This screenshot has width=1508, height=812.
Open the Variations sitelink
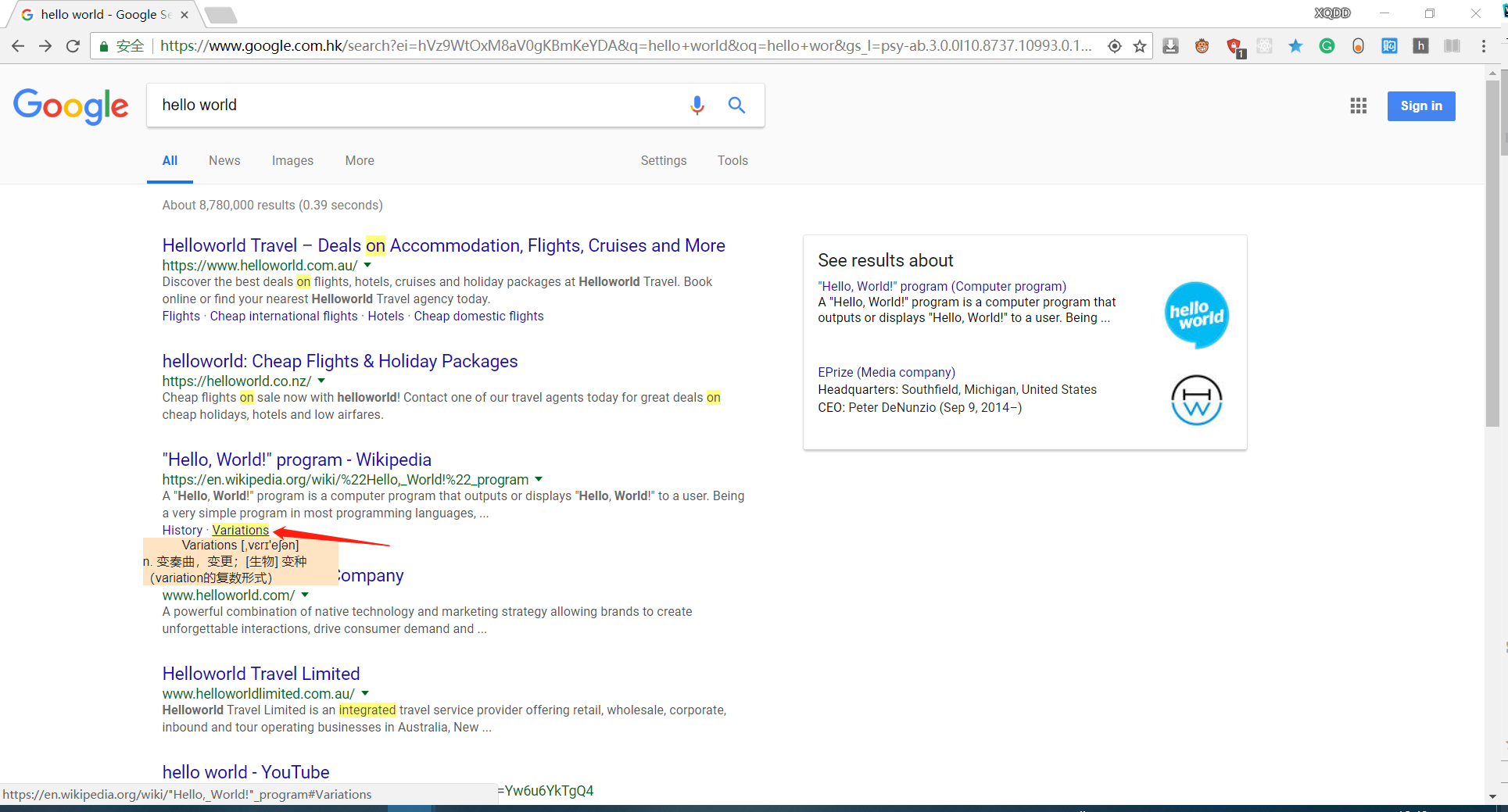click(x=240, y=530)
